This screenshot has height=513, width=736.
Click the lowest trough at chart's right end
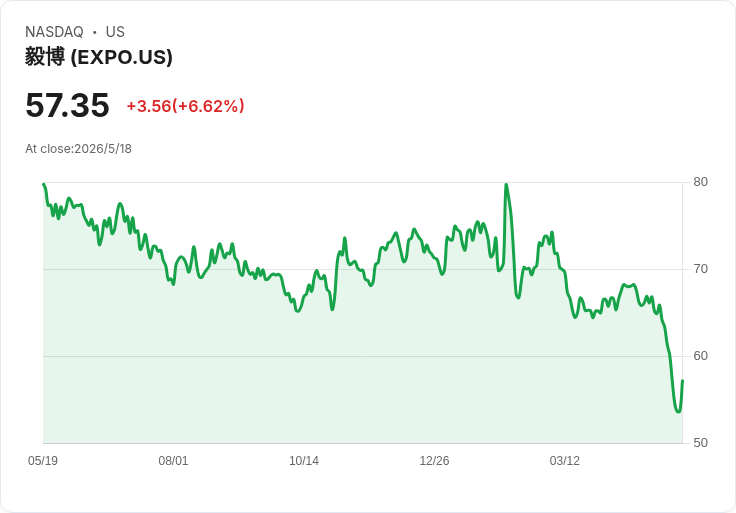tap(678, 412)
